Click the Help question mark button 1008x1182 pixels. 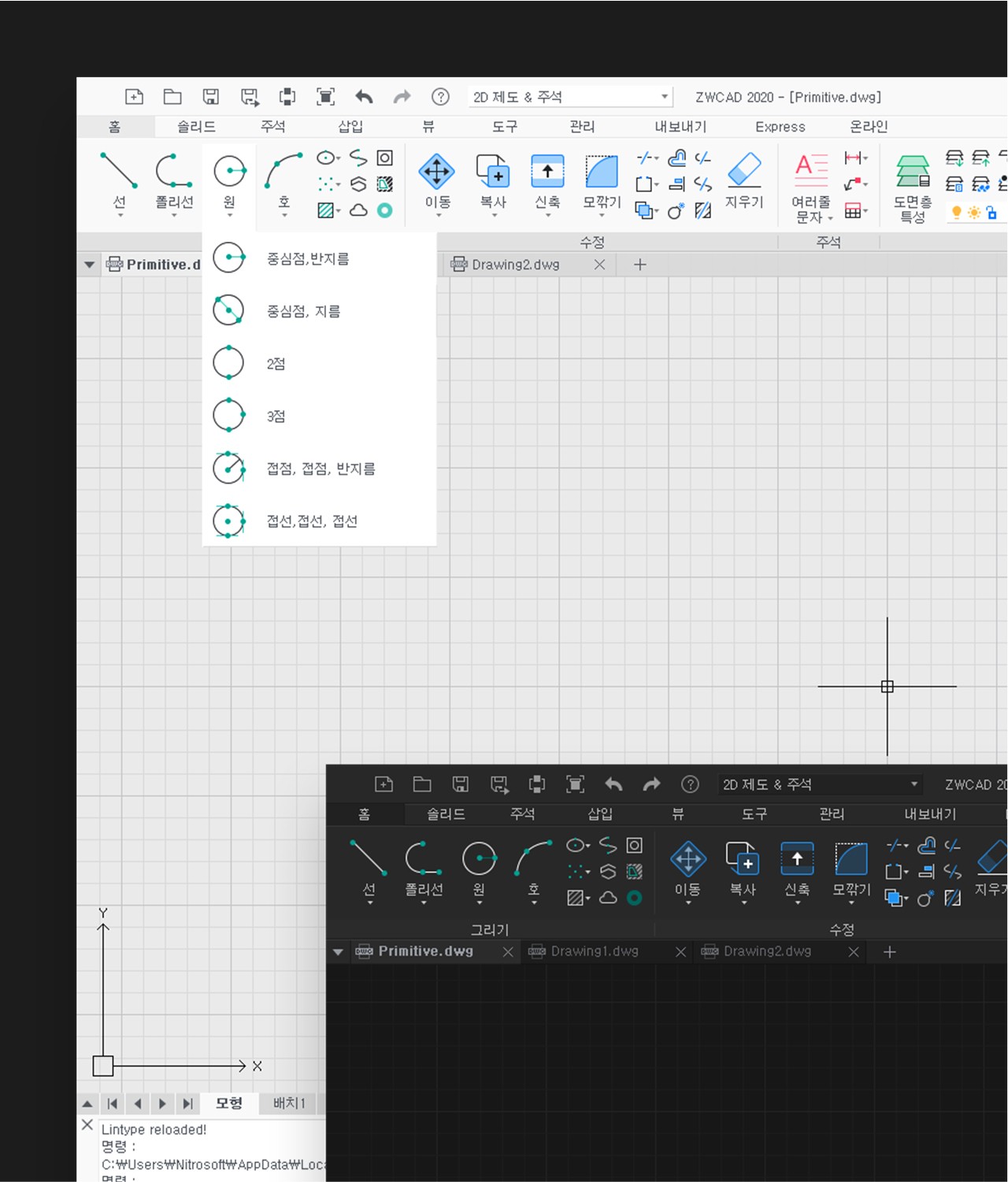(x=439, y=96)
